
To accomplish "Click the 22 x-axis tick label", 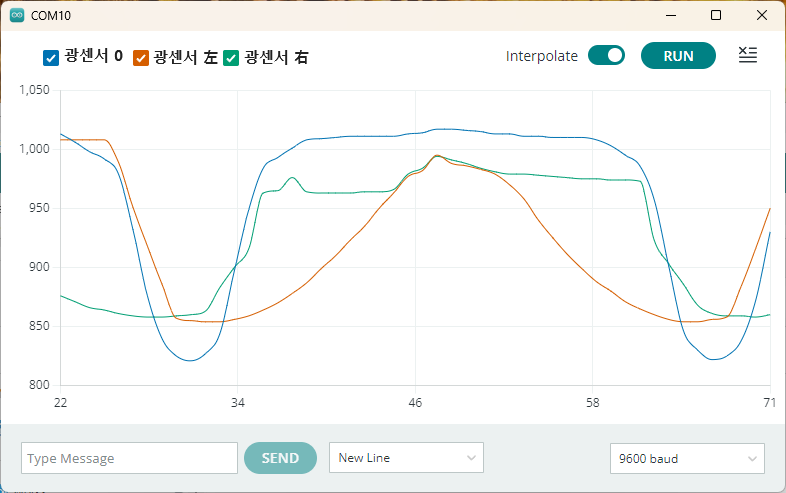I will tap(61, 403).
